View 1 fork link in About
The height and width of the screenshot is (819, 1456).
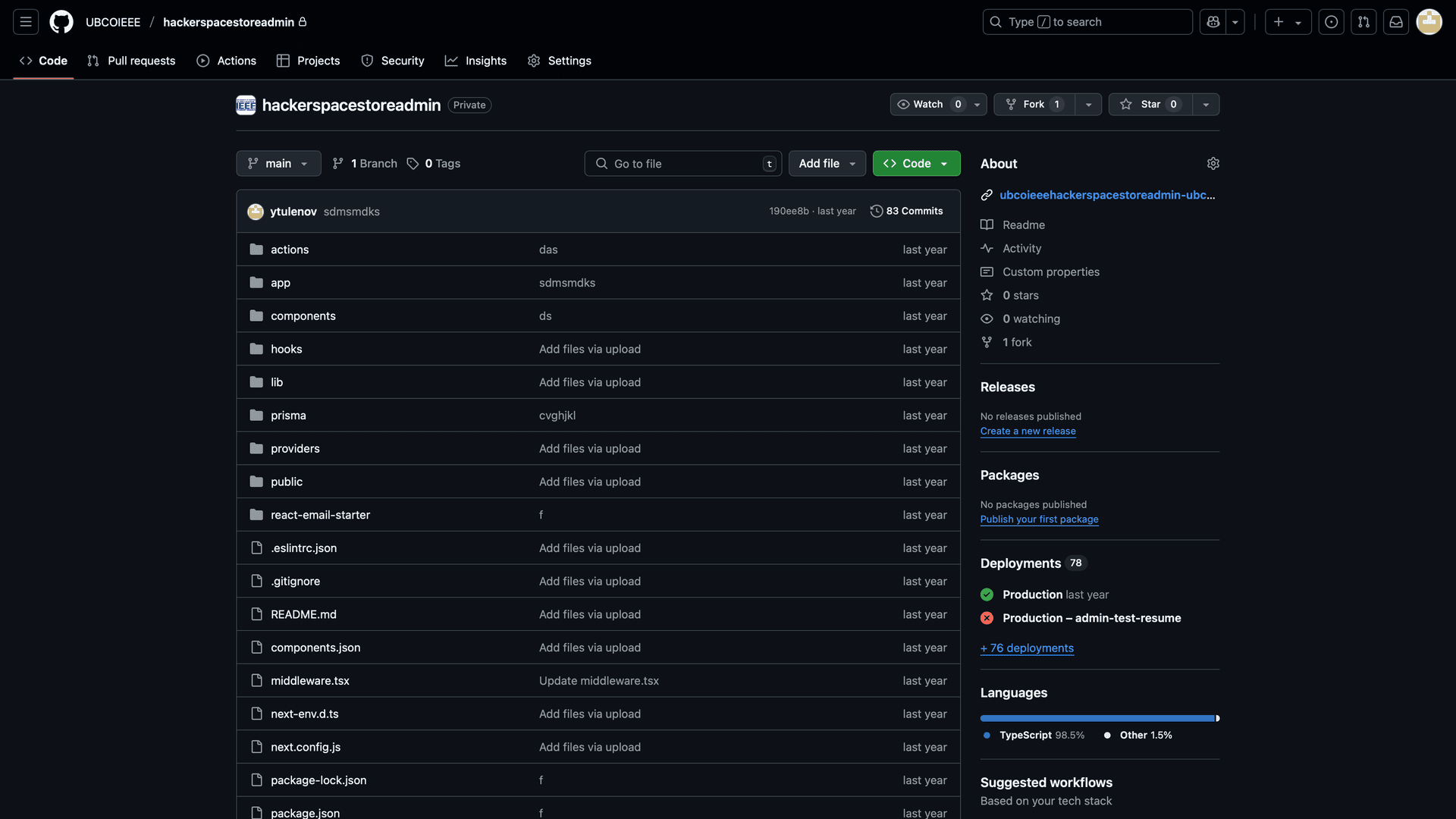tap(1017, 343)
